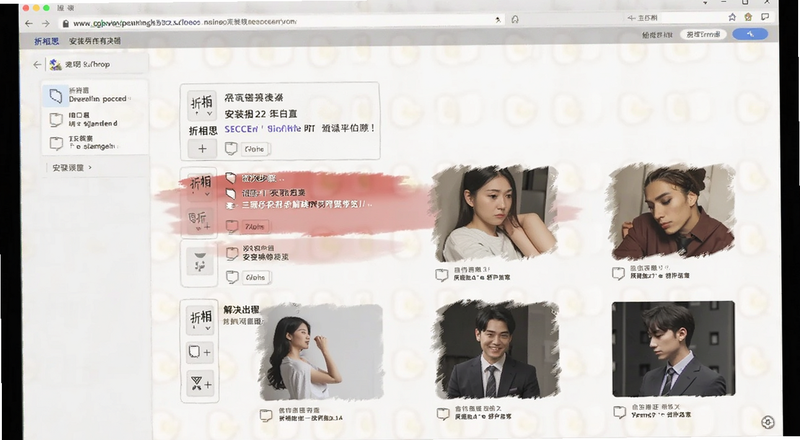Click the sidebar back arrow
Screen dimensions: 800x440
(37, 65)
